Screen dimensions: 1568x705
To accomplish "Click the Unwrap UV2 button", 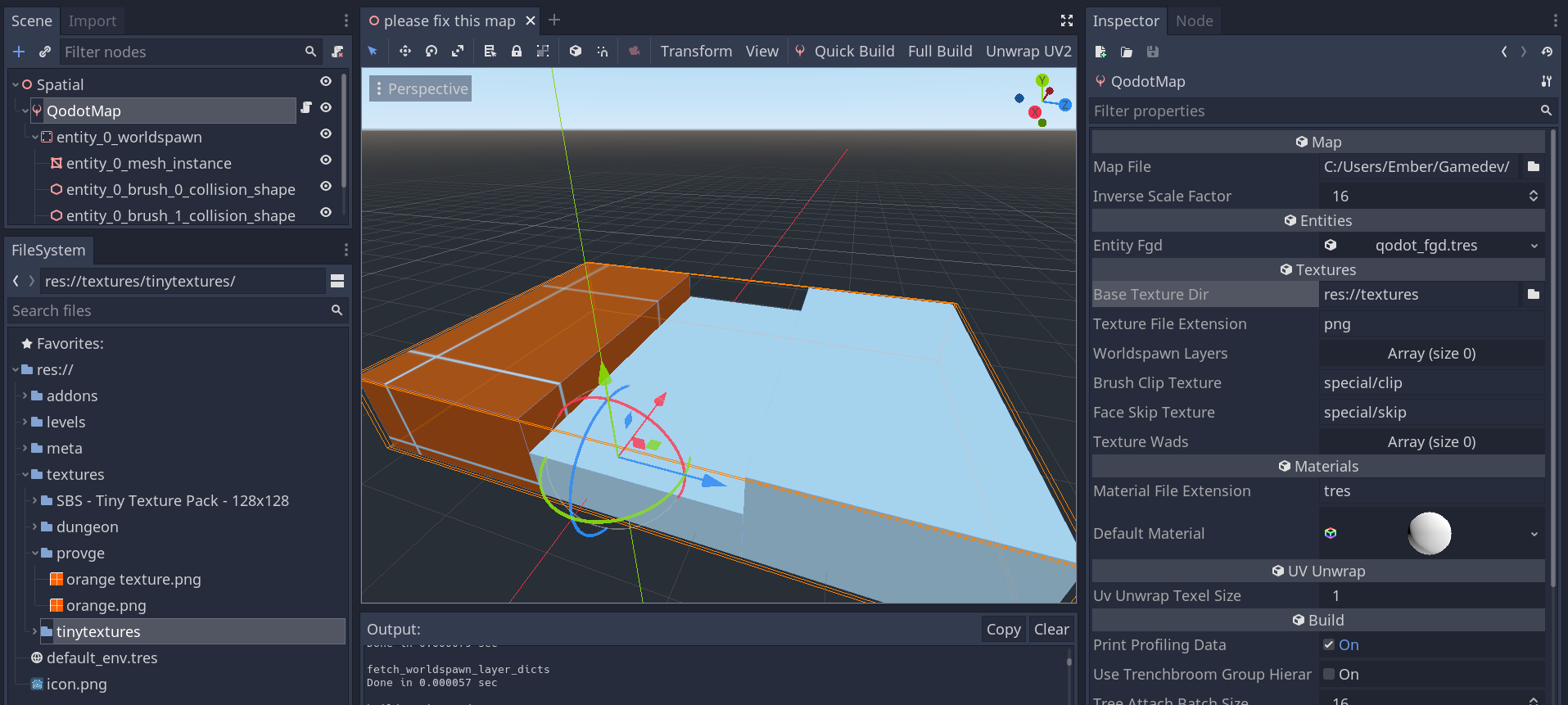I will (x=1028, y=51).
